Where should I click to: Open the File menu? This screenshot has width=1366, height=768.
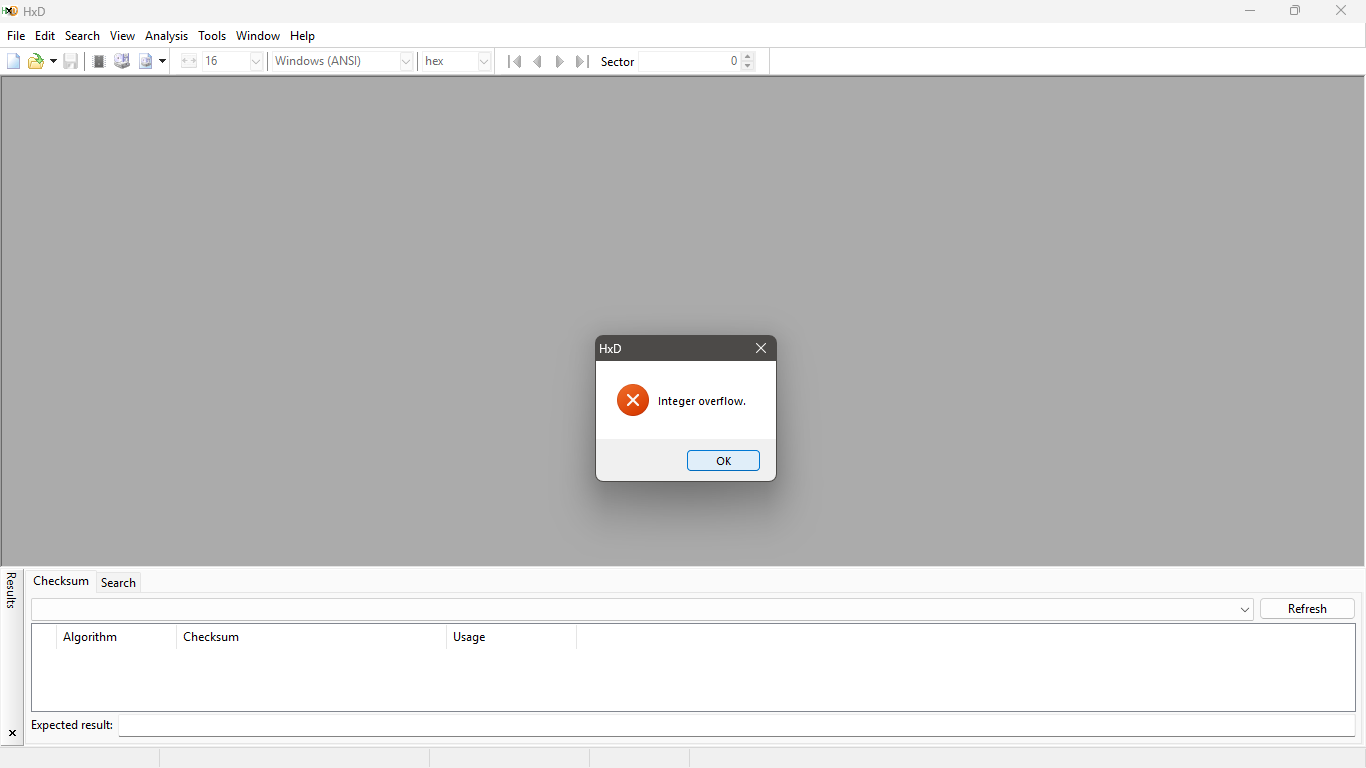pyautogui.click(x=16, y=35)
